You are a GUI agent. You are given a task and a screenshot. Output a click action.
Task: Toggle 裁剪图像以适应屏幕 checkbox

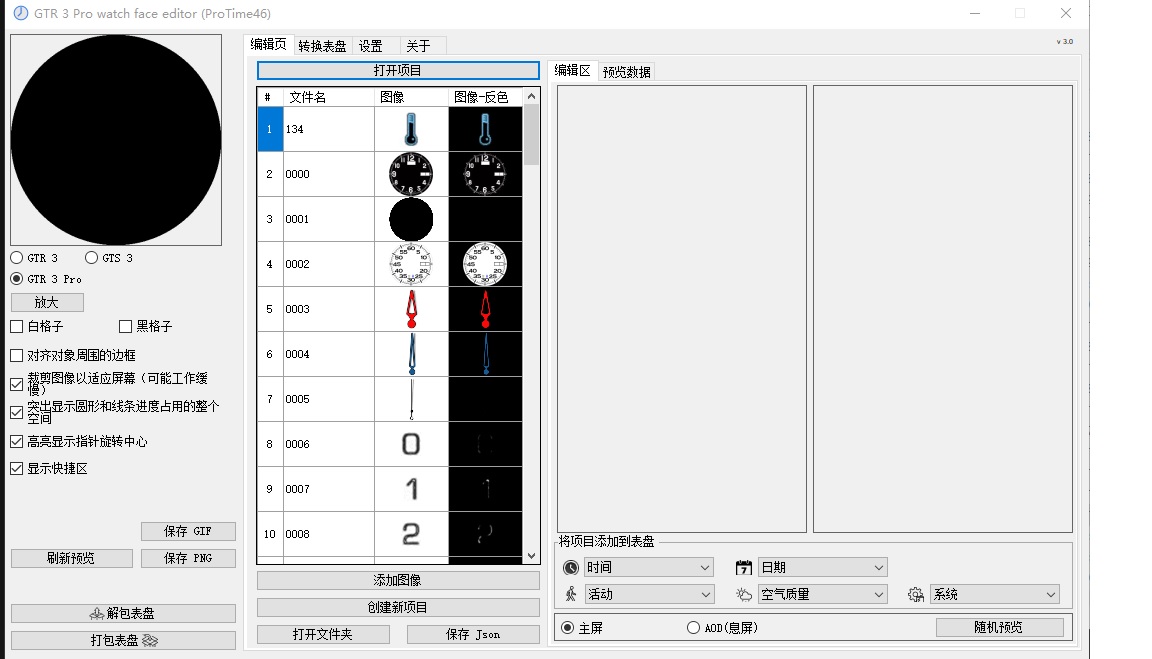[x=17, y=384]
